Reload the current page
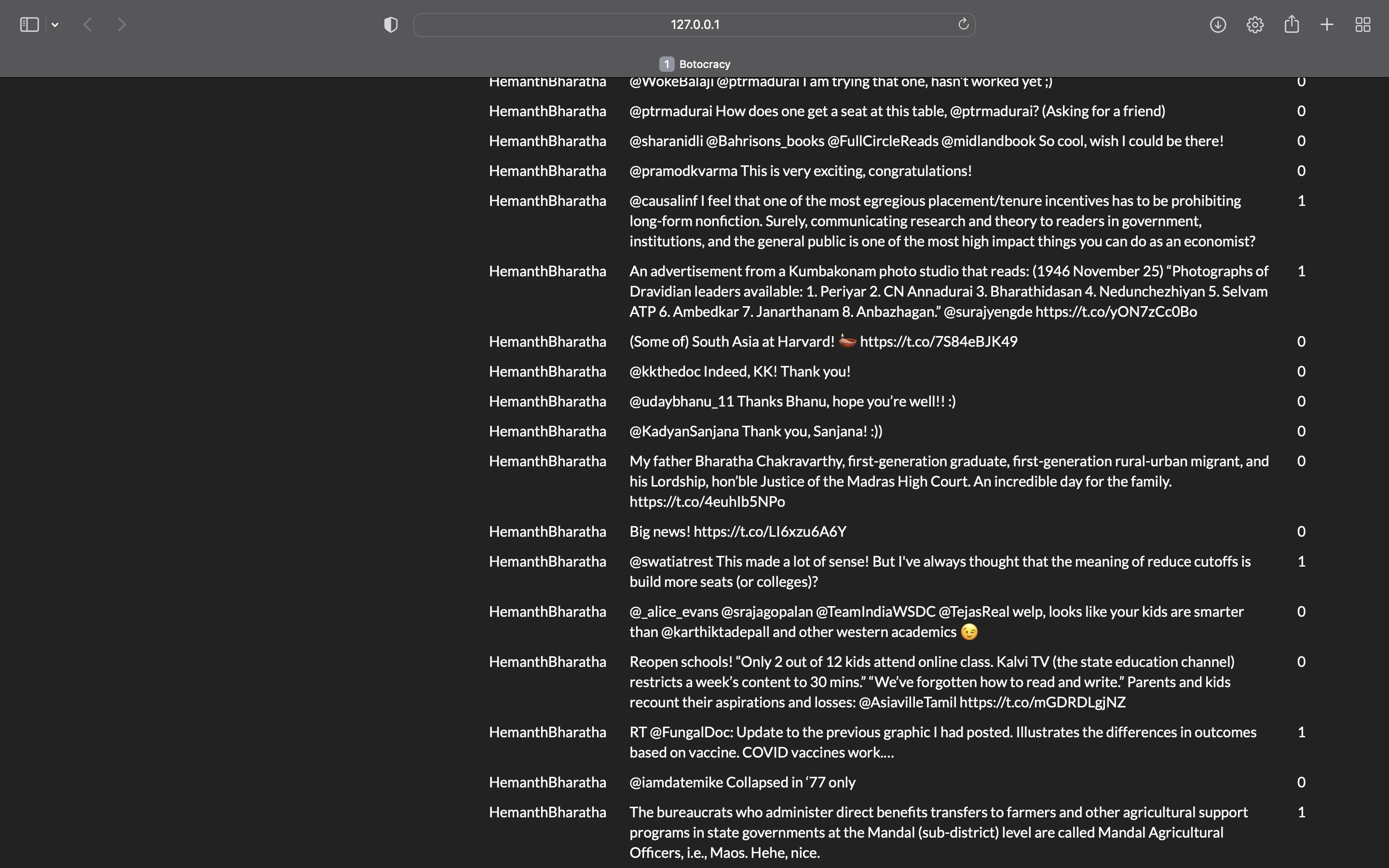 point(963,24)
